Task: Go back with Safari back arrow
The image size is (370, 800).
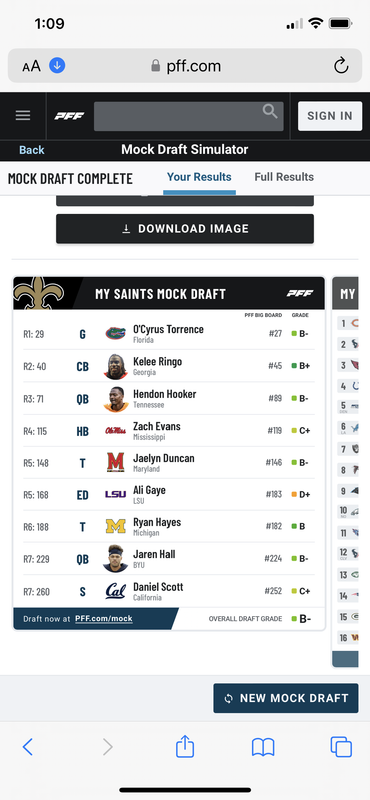Action: (28, 747)
